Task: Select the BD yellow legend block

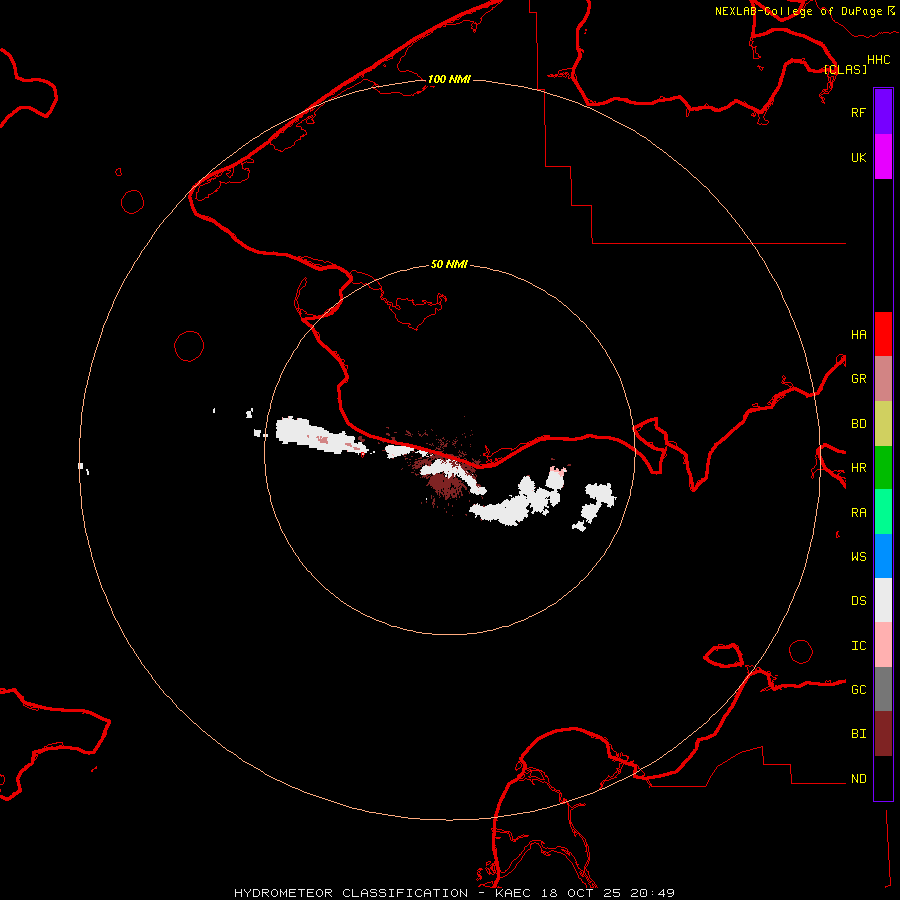Action: pyautogui.click(x=883, y=424)
